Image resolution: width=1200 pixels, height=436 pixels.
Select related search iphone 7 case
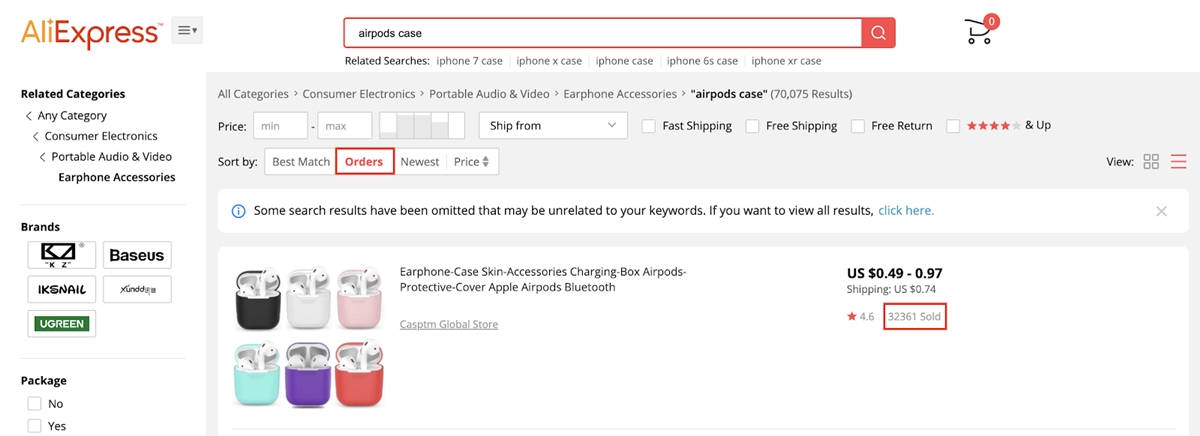[469, 61]
